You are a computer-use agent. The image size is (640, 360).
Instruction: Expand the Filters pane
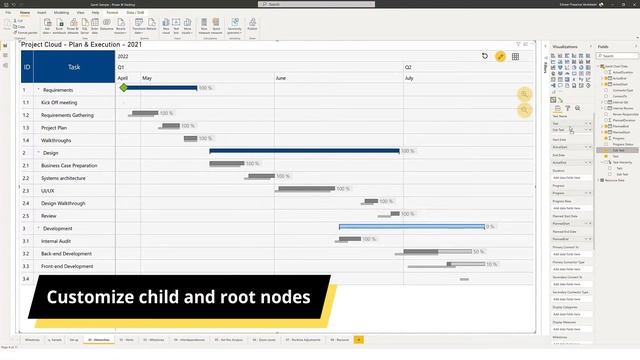546,47
